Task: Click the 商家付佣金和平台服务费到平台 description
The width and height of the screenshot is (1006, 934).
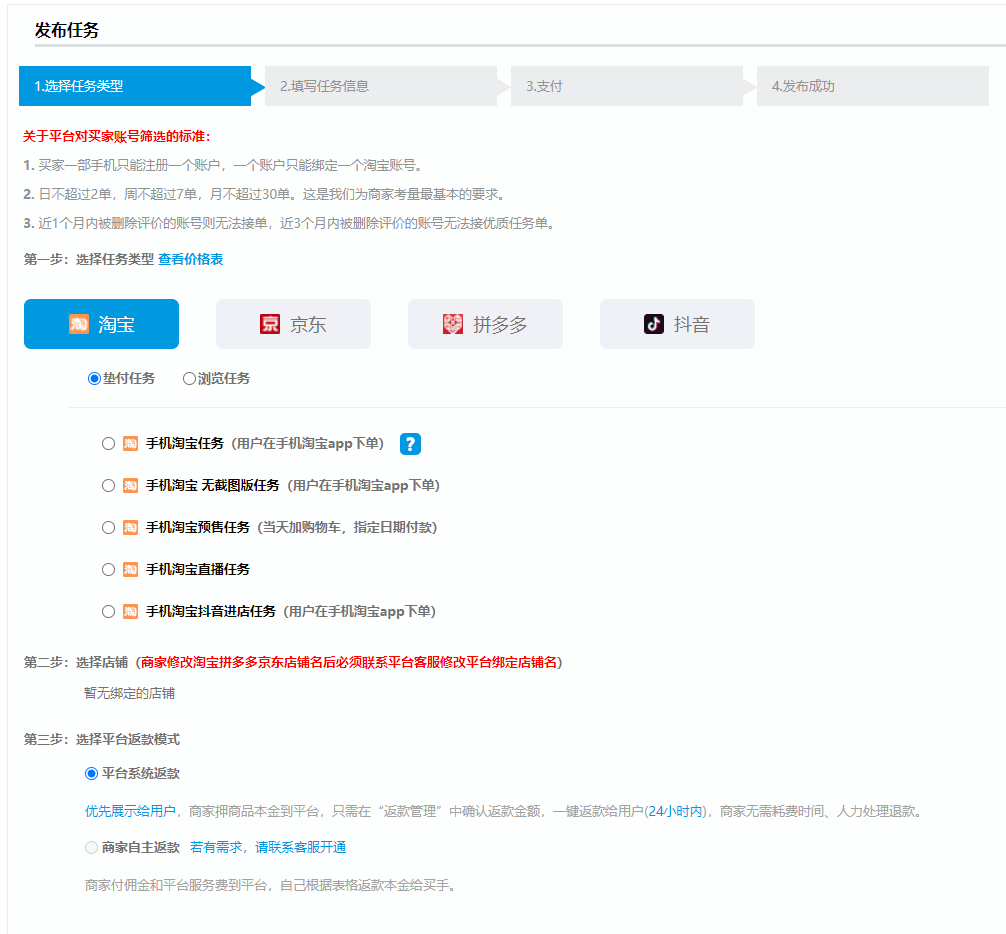Action: [270, 886]
